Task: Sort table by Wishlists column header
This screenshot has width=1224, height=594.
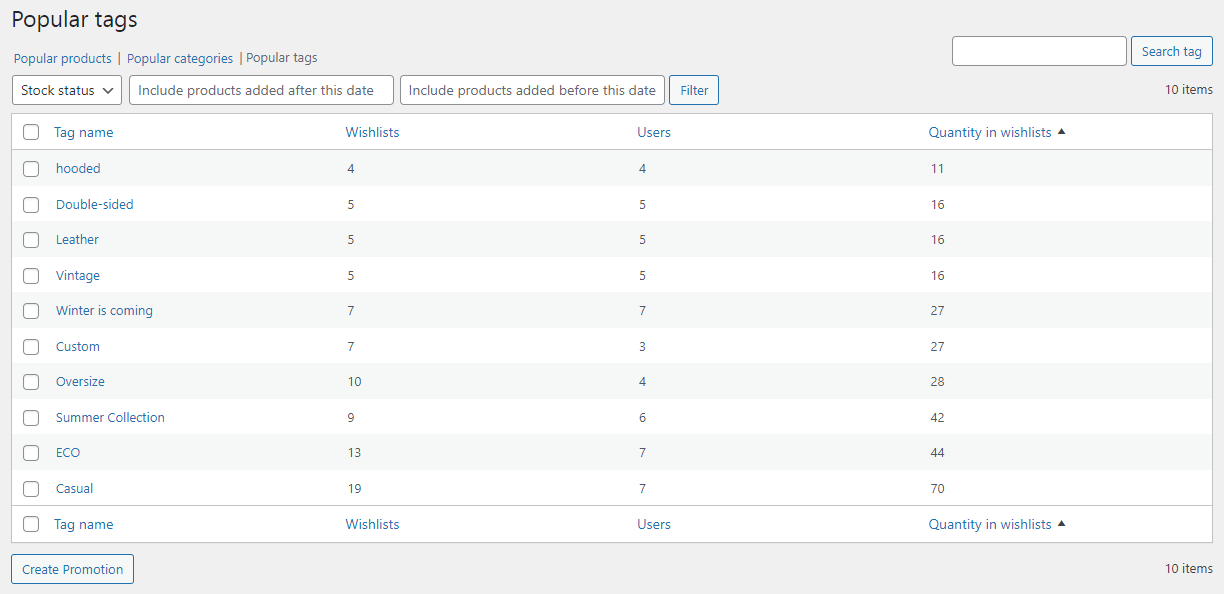Action: (372, 132)
